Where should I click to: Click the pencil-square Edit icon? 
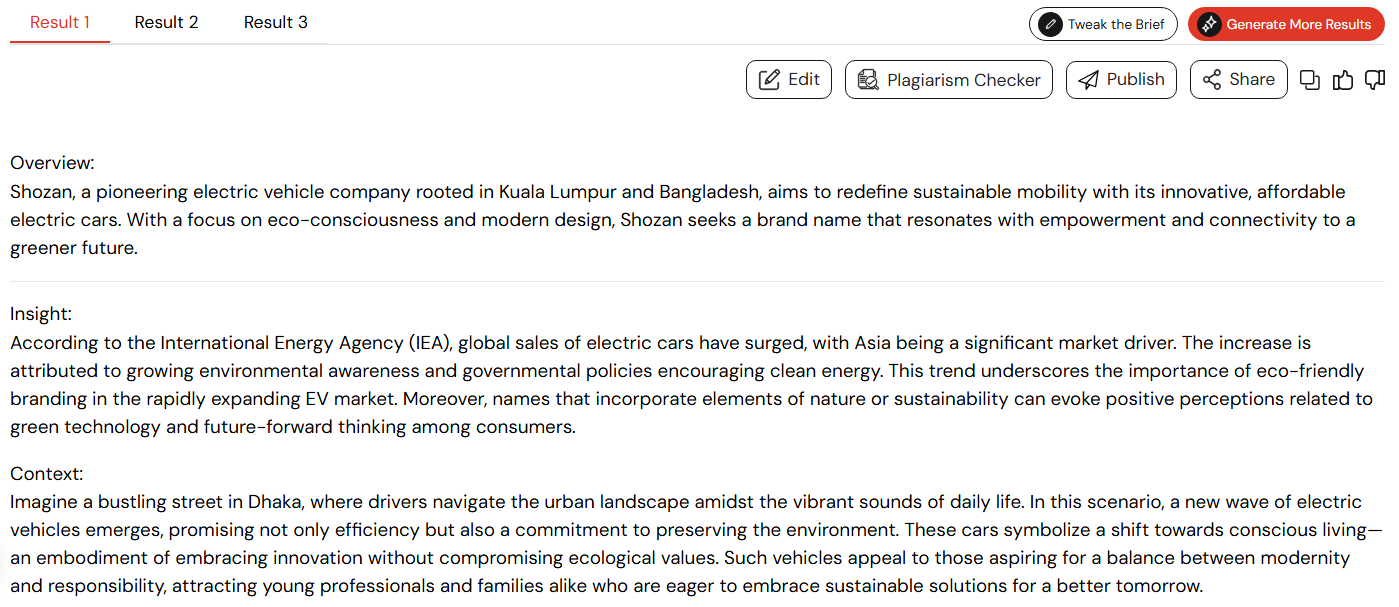pos(769,80)
